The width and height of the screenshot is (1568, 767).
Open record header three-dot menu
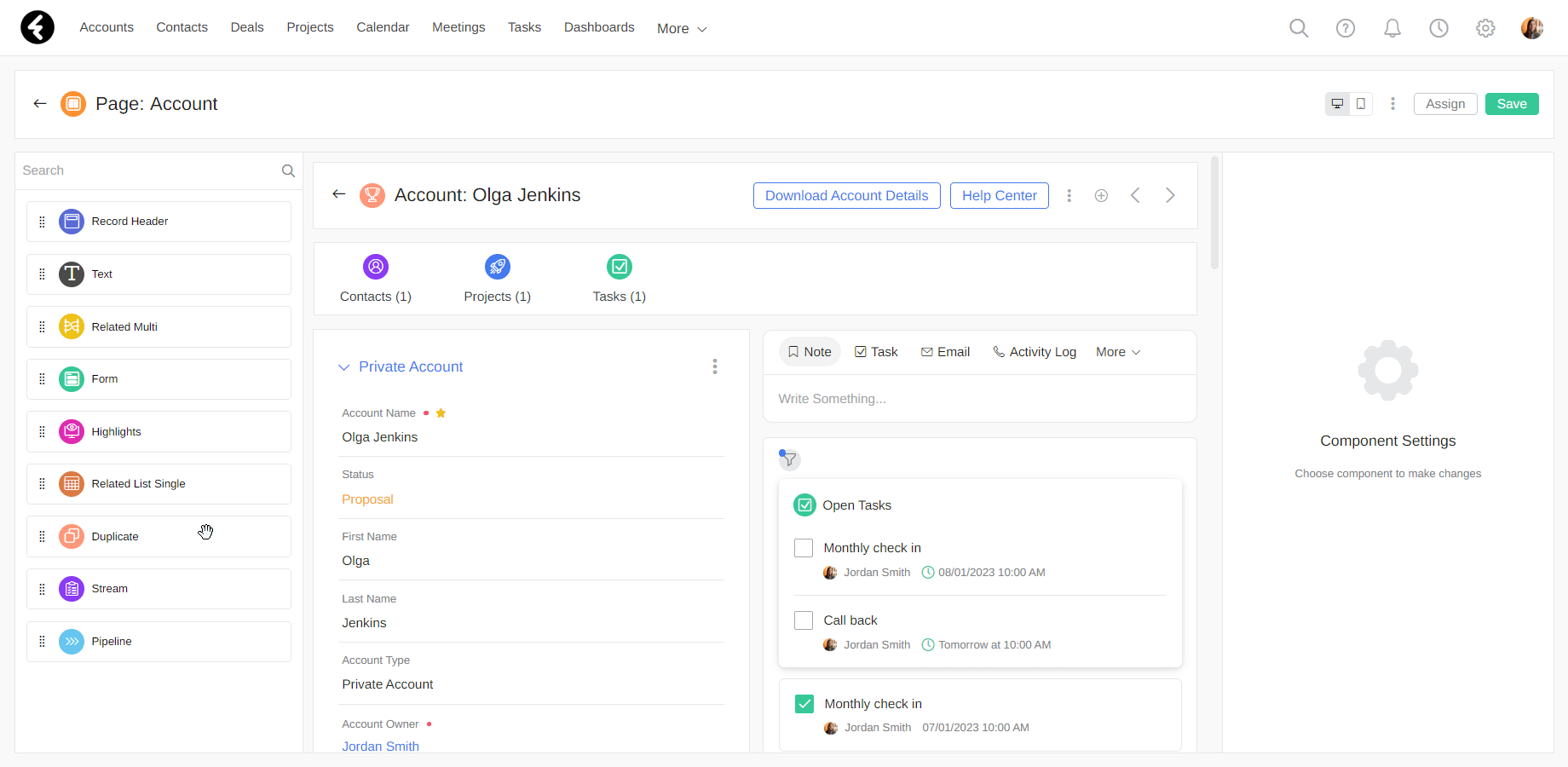(1069, 196)
